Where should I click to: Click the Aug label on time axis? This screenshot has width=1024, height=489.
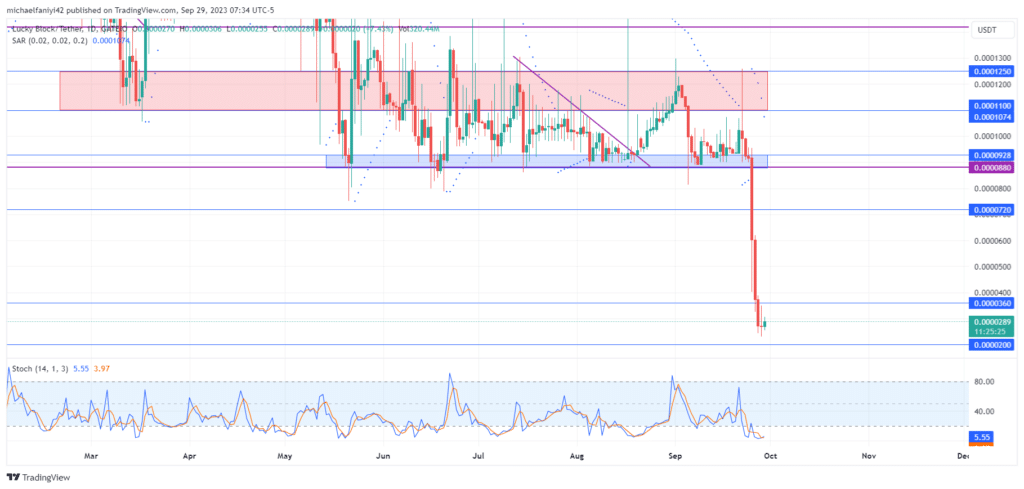point(577,454)
